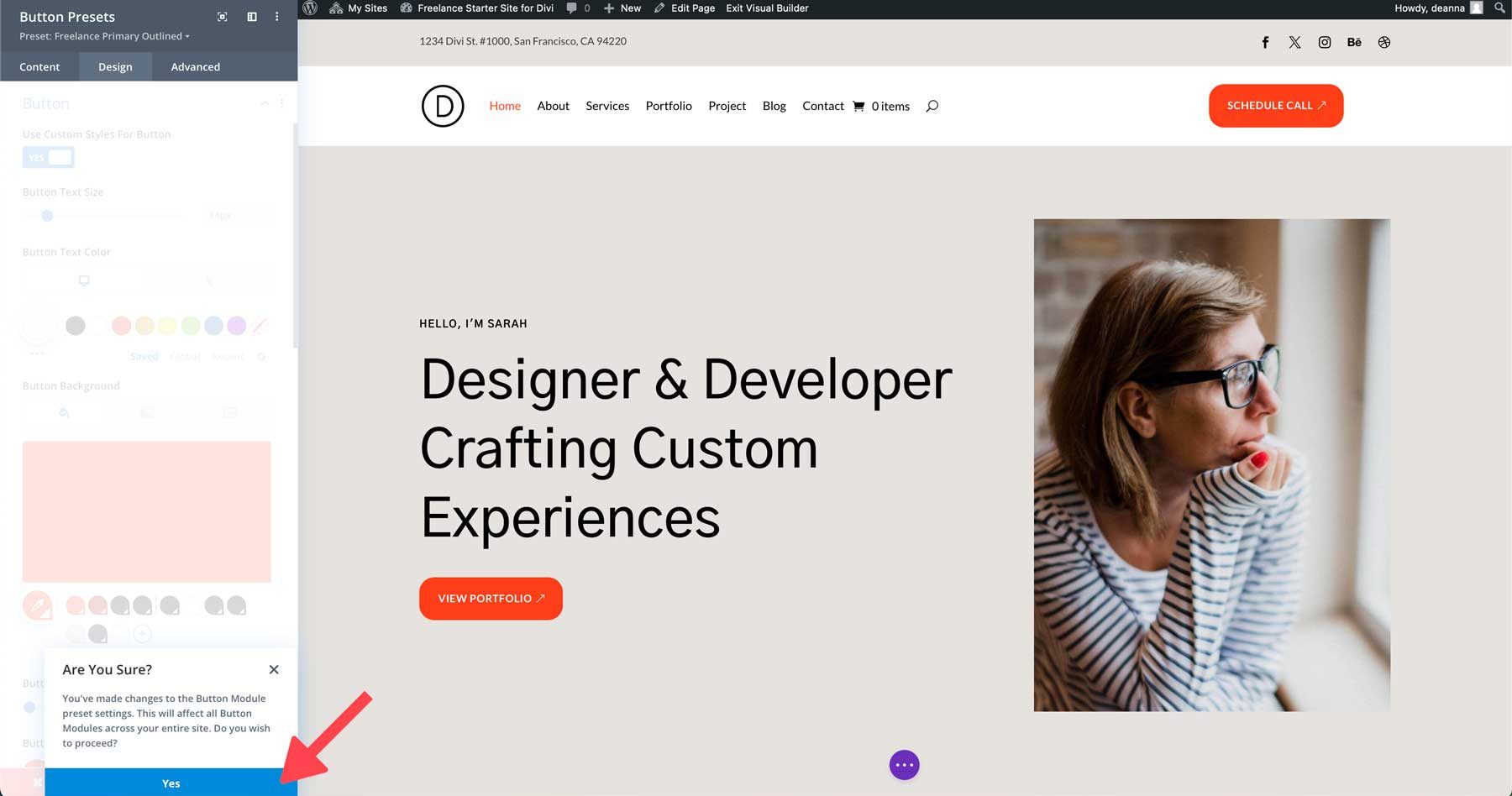
Task: Toggle Use Custom Styles For Button off
Action: 48,157
